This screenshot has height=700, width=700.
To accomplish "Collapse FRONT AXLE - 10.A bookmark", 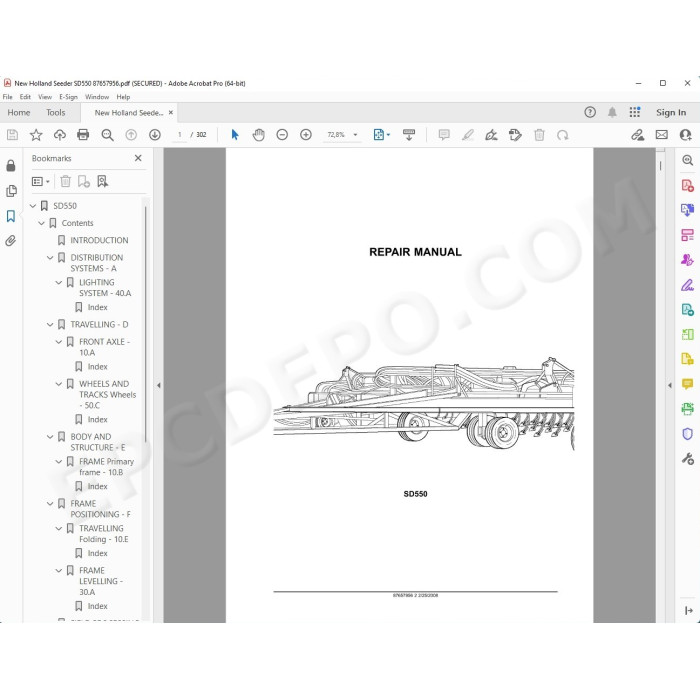I will [58, 342].
